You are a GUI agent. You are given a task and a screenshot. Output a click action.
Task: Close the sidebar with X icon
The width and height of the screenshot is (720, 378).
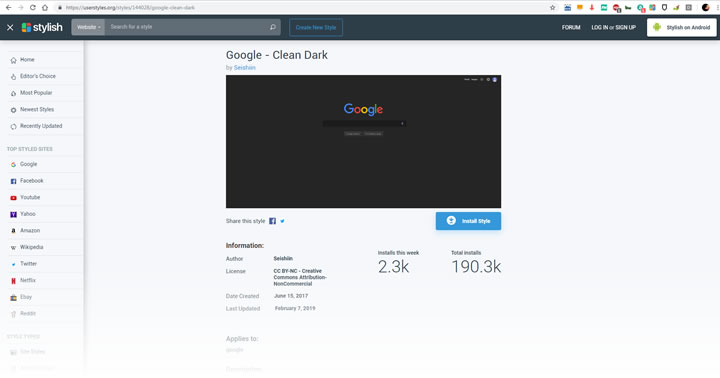[x=10, y=28]
